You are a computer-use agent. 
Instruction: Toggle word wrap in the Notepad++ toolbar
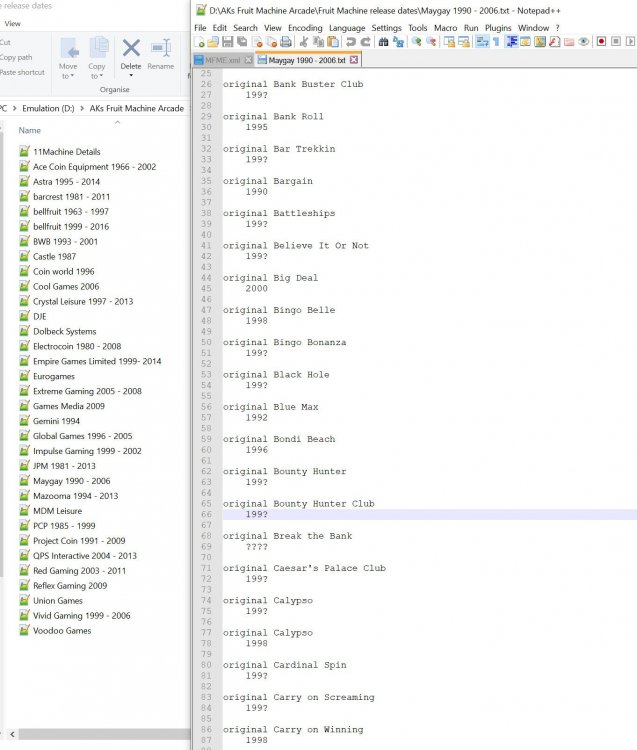[482, 42]
